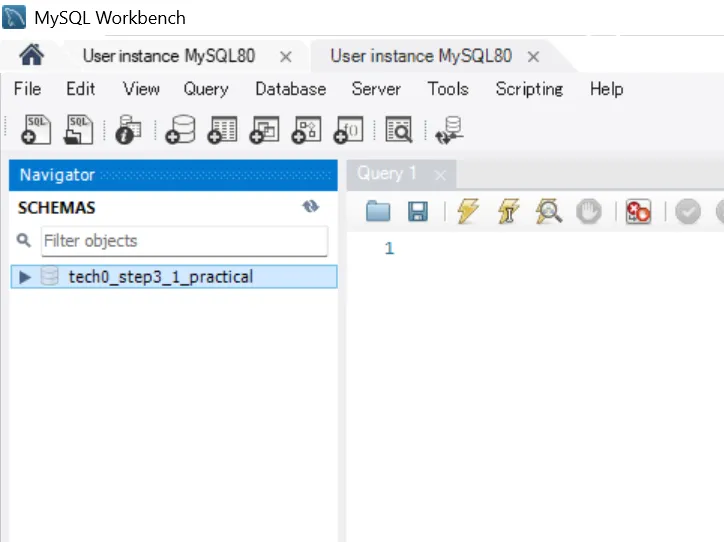Expand the tech0_step3_1_practical schema
This screenshot has width=724, height=542.
point(24,277)
